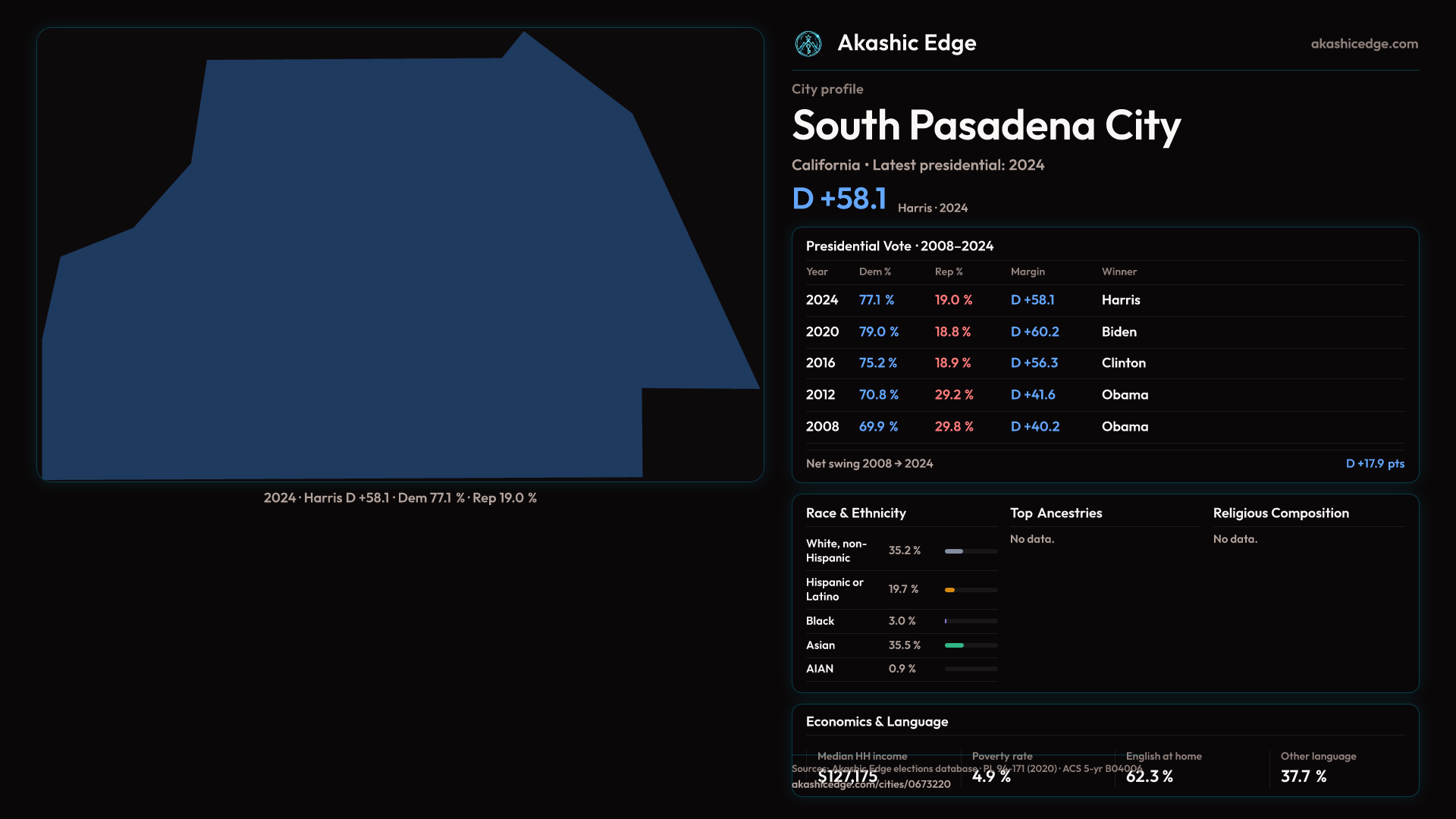Click the large D +58.1 margin figure

pyautogui.click(x=839, y=199)
